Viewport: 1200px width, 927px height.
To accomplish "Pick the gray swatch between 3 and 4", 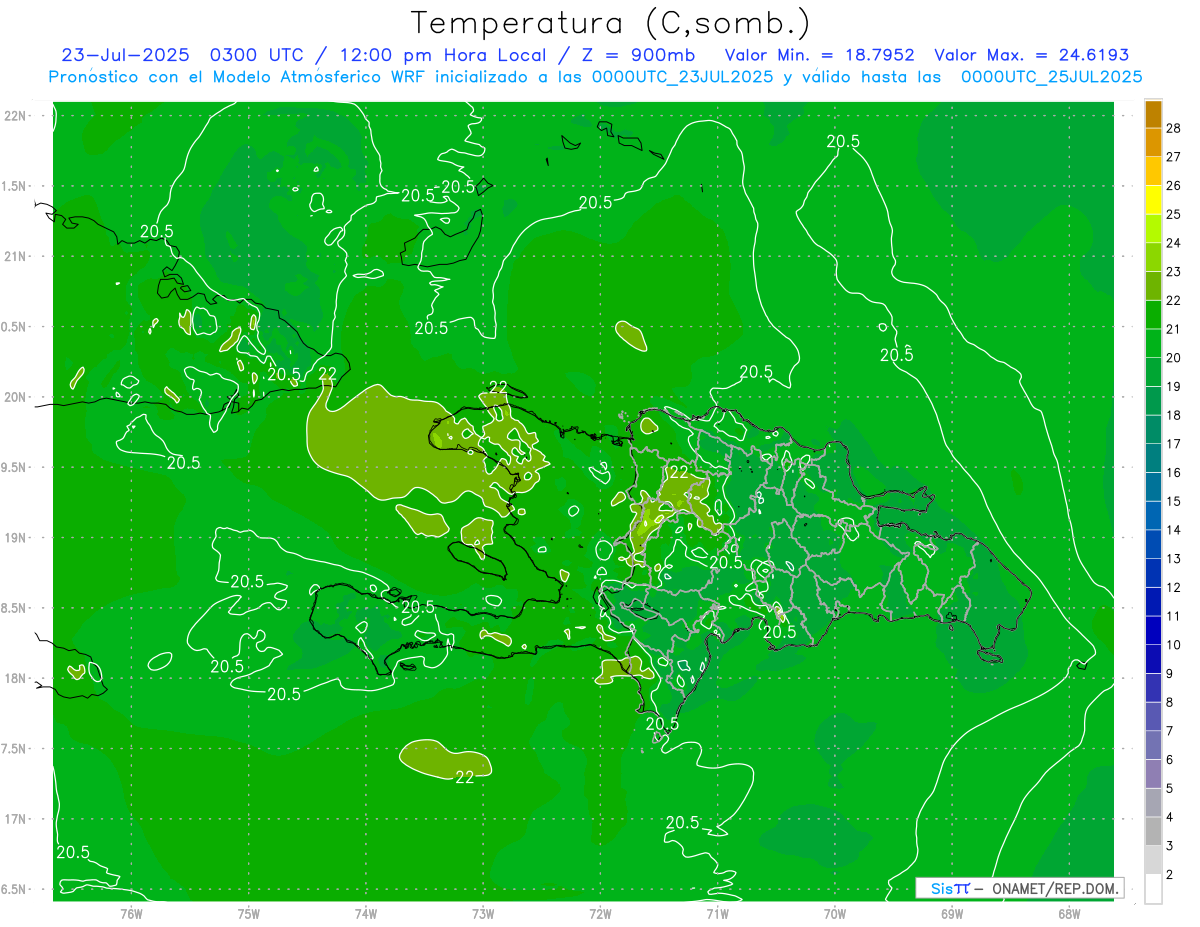I will pyautogui.click(x=1153, y=831).
